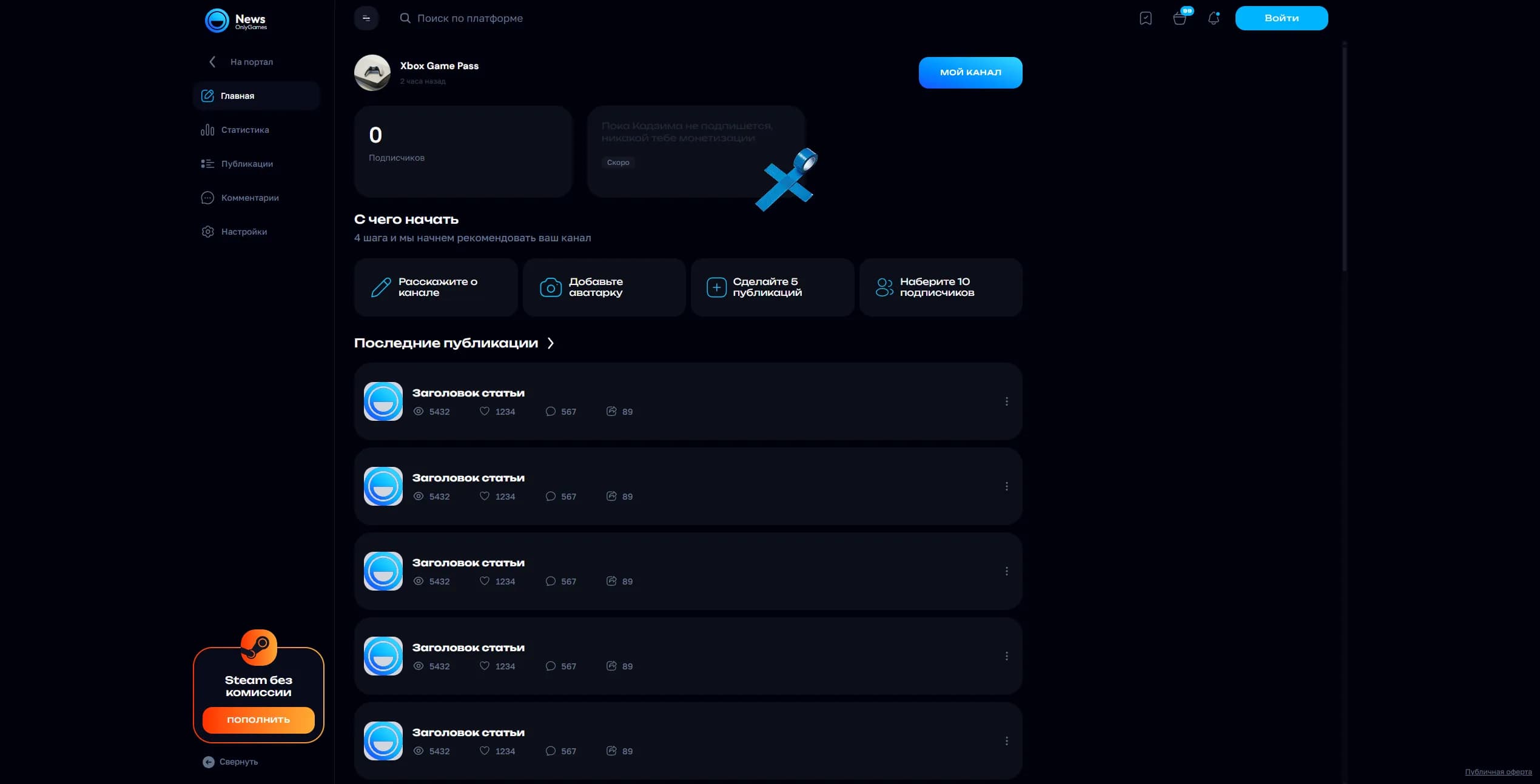Expand Последние публикации with the chevron

[x=551, y=343]
